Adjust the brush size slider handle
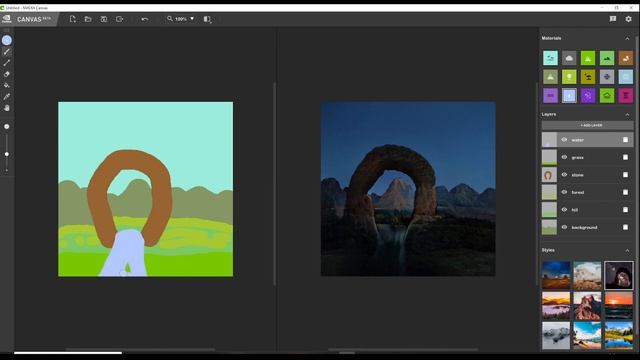The image size is (640, 360). coord(7,154)
